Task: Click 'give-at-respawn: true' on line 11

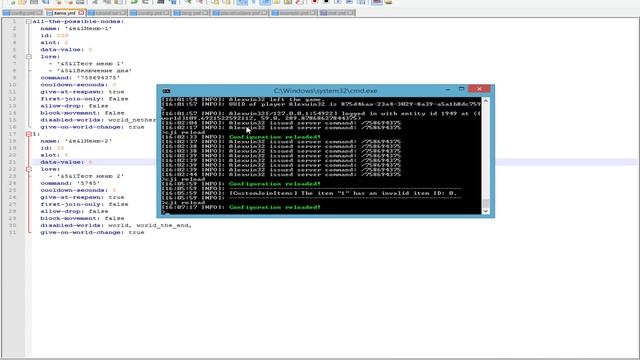Action: [82, 92]
